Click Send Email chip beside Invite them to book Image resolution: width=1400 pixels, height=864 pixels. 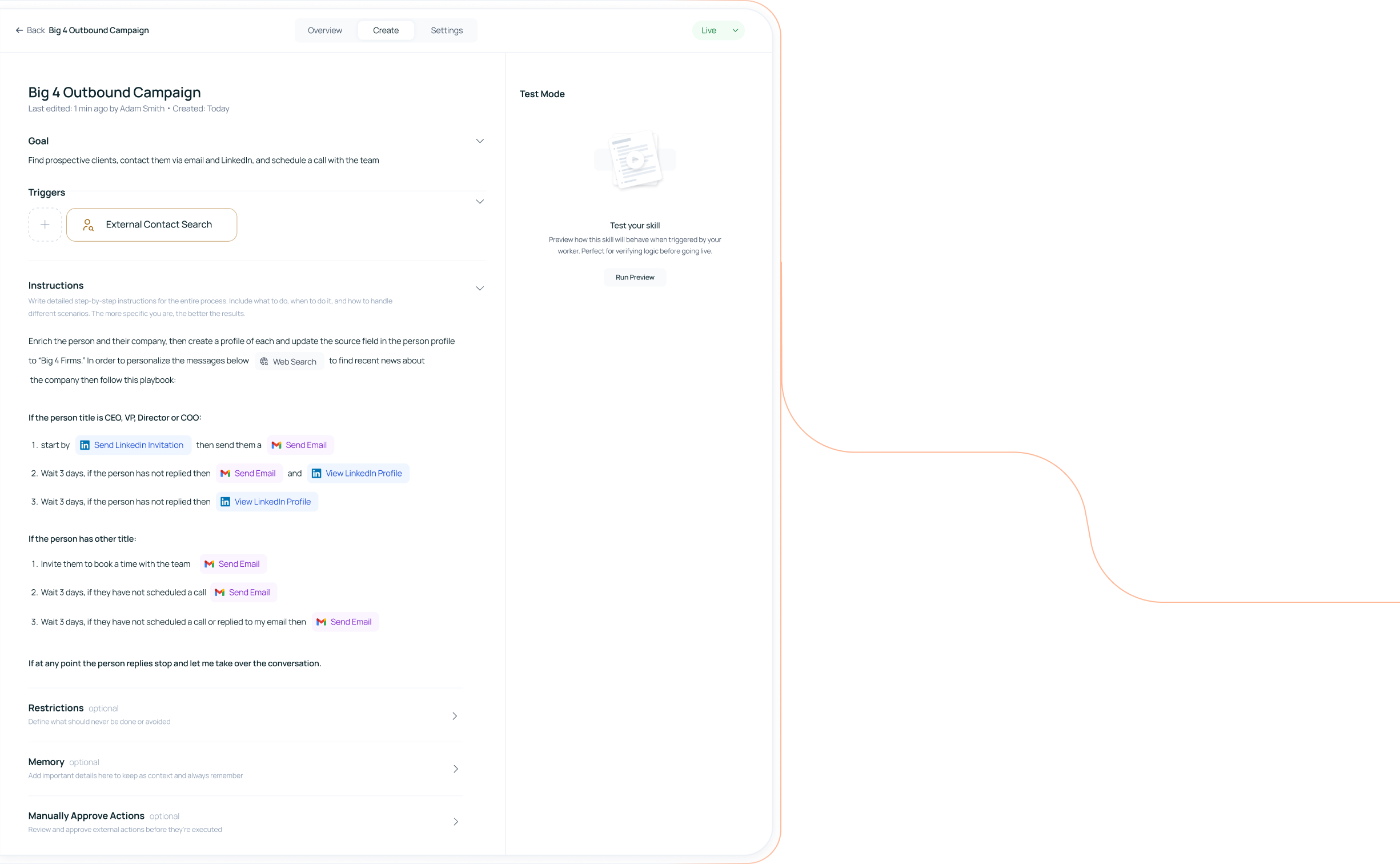(x=233, y=564)
